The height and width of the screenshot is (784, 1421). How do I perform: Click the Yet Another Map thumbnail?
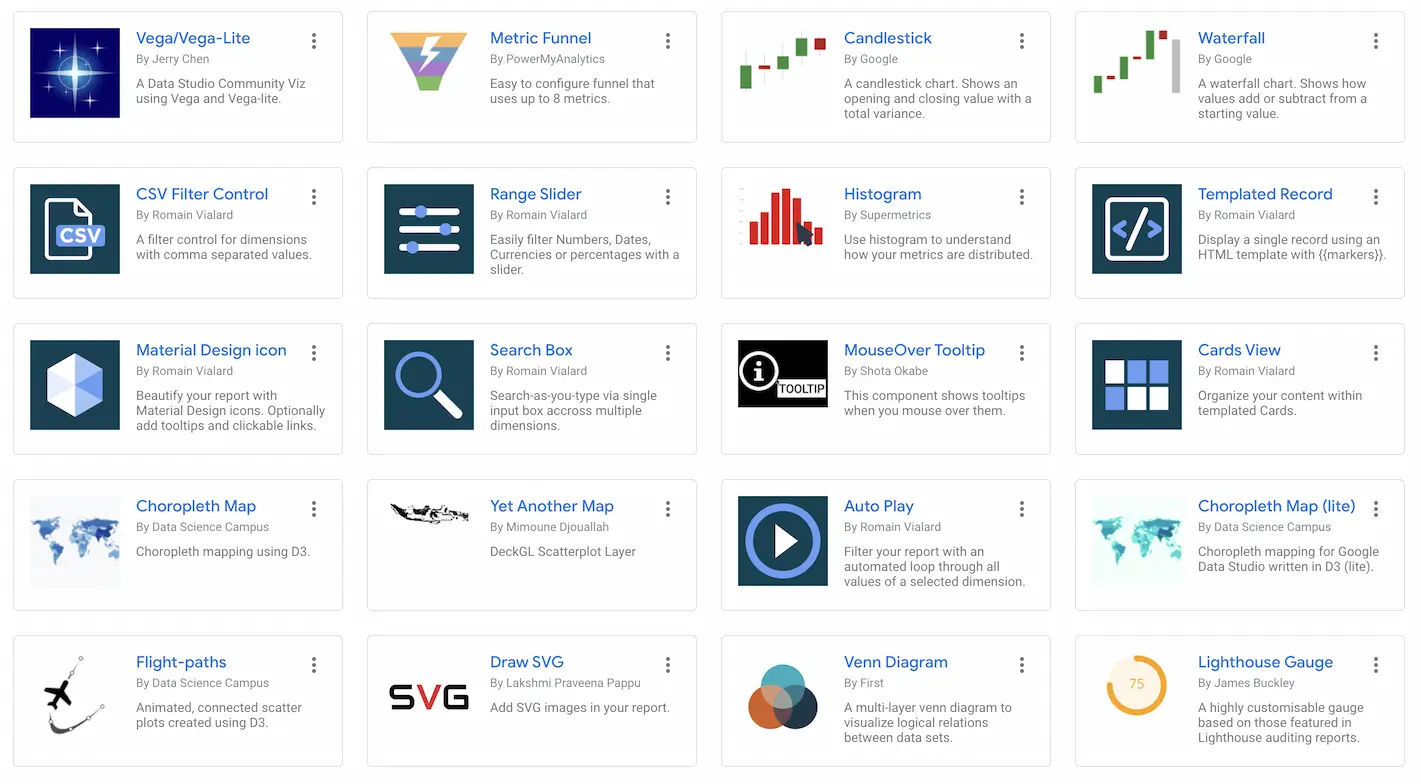429,513
